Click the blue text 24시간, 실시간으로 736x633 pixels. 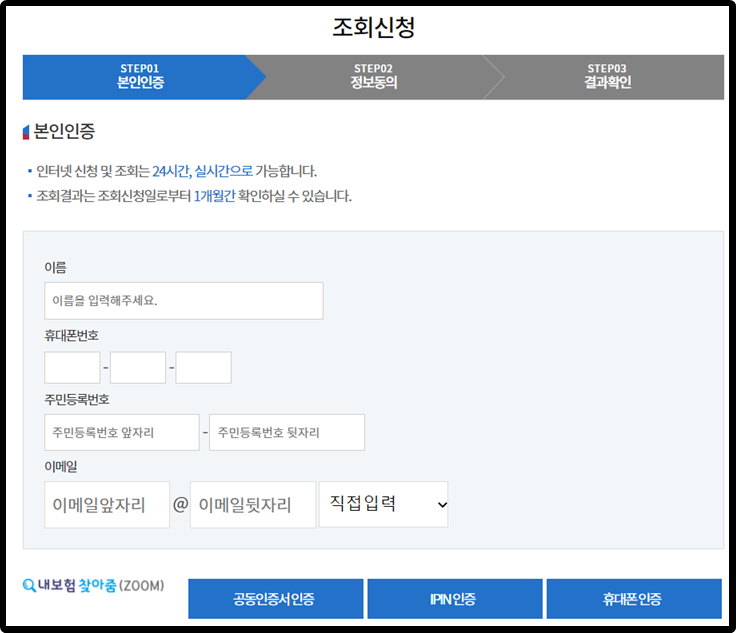coord(202,171)
